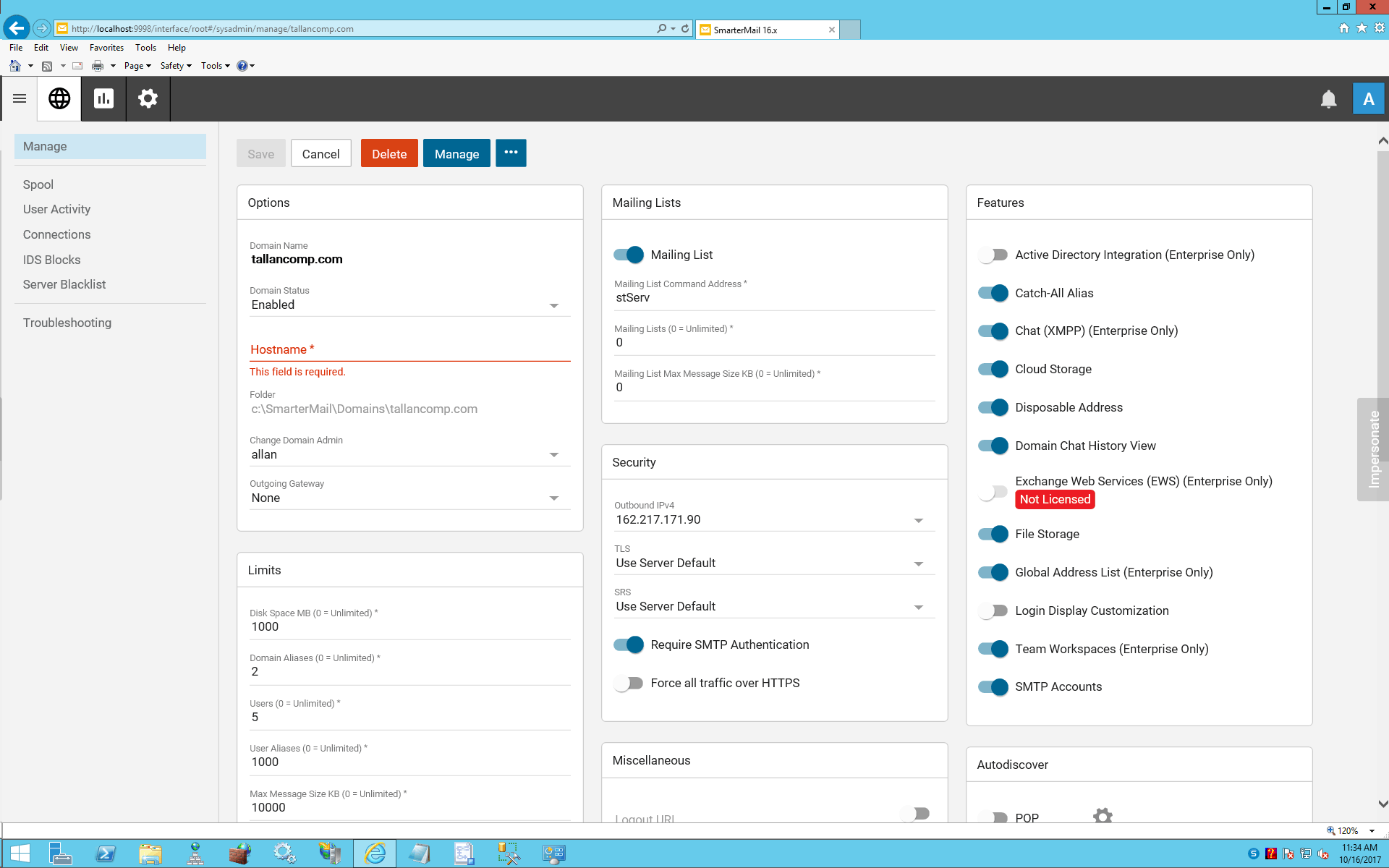Viewport: 1389px width, 868px height.
Task: Click the POP autodiscover gear icon
Action: click(1103, 817)
